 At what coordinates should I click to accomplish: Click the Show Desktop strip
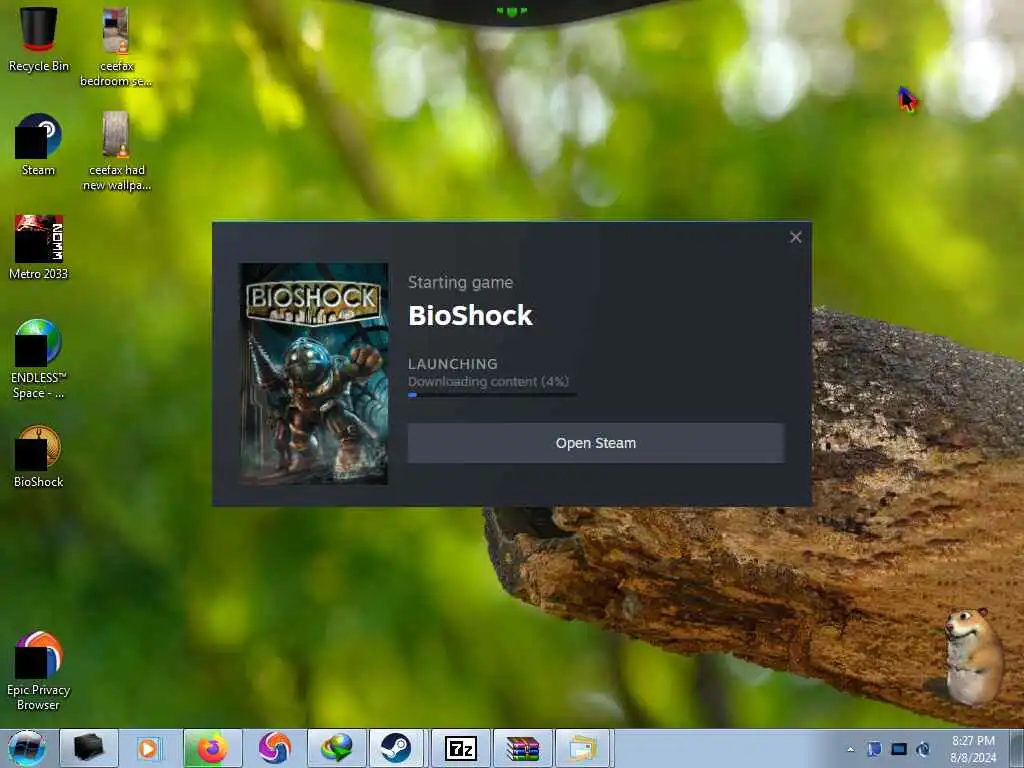1016,748
